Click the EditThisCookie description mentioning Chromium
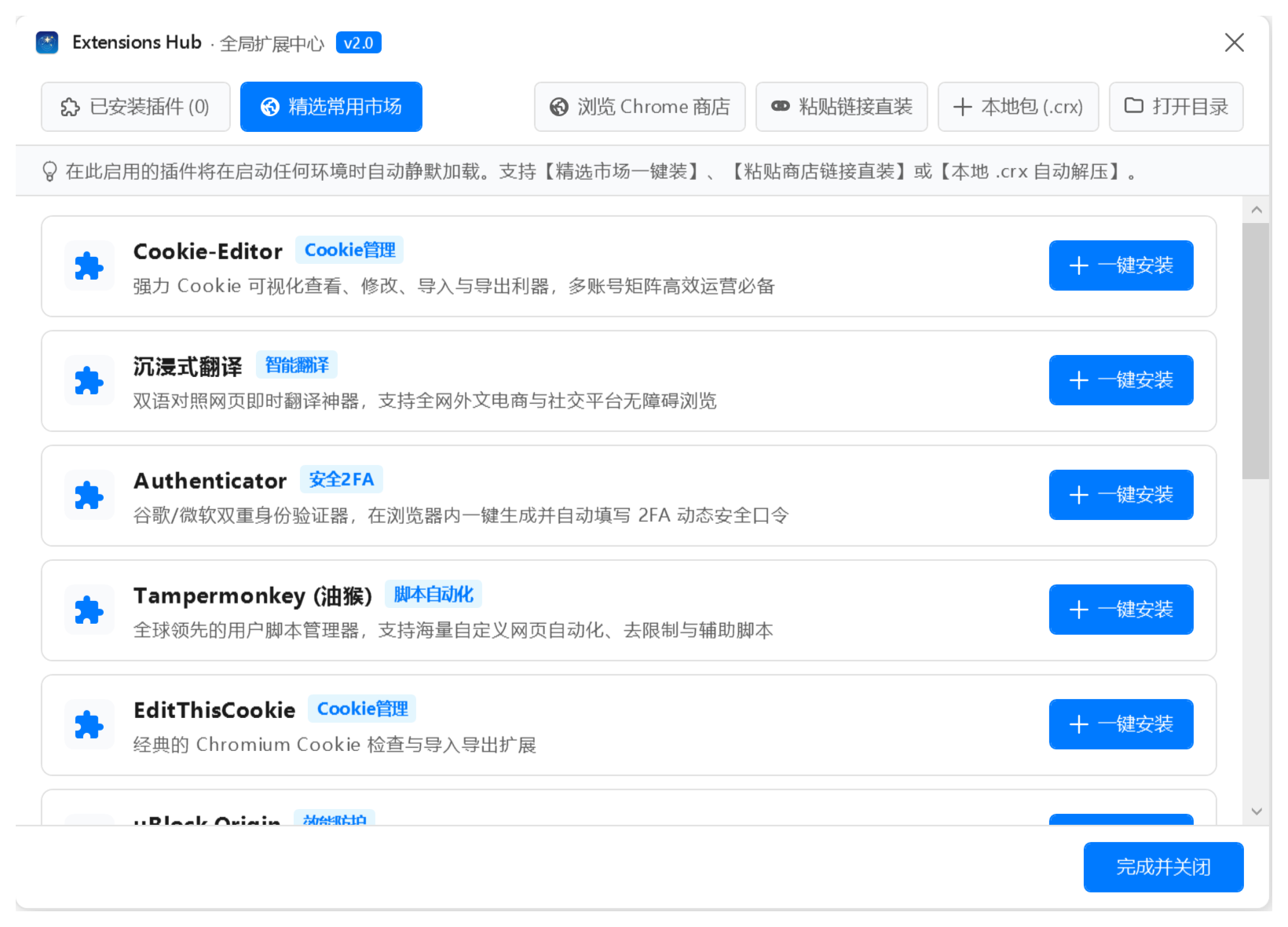 coord(335,745)
